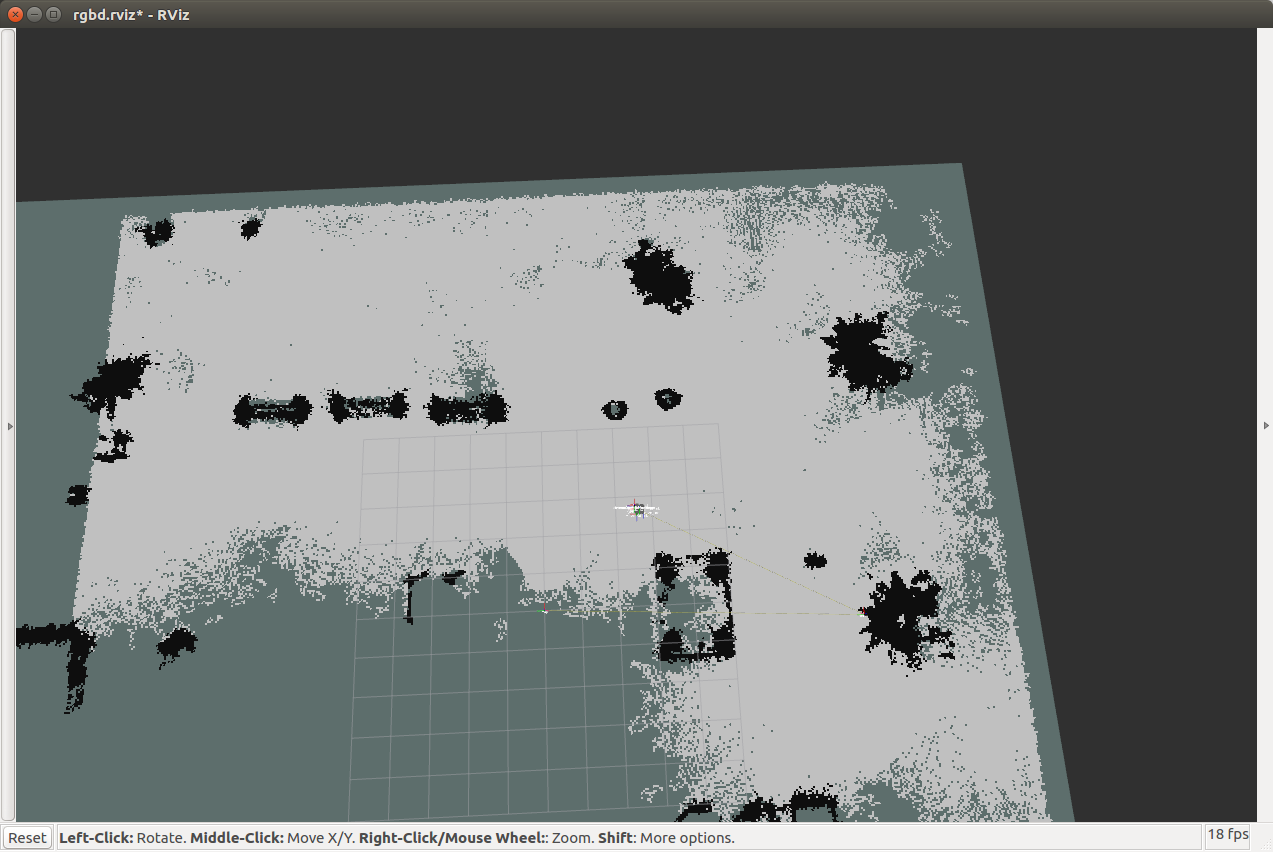This screenshot has width=1273, height=852.
Task: Minimize the RViz window
Action: click(34, 14)
